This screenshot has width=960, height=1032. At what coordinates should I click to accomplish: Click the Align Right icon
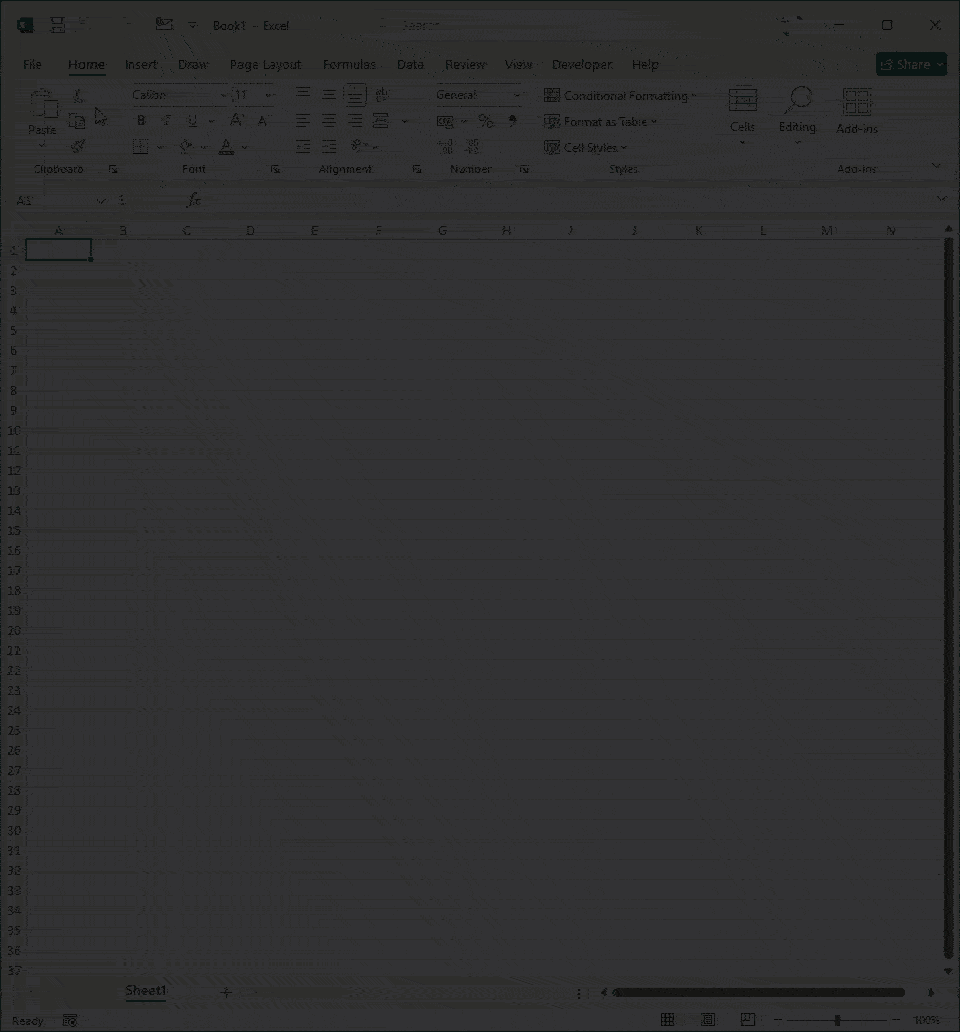point(355,120)
